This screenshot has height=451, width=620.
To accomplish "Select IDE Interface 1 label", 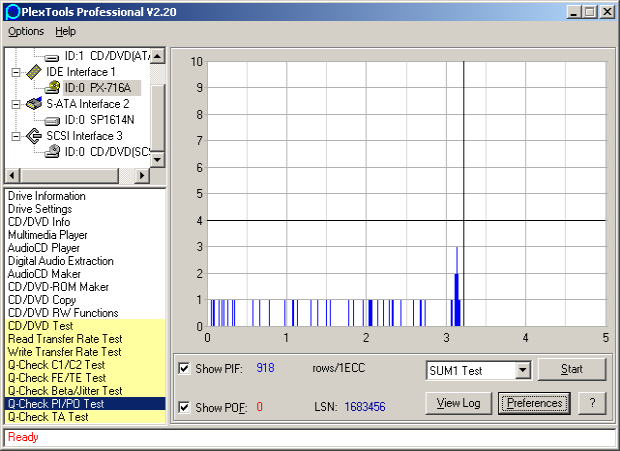I will (81, 72).
